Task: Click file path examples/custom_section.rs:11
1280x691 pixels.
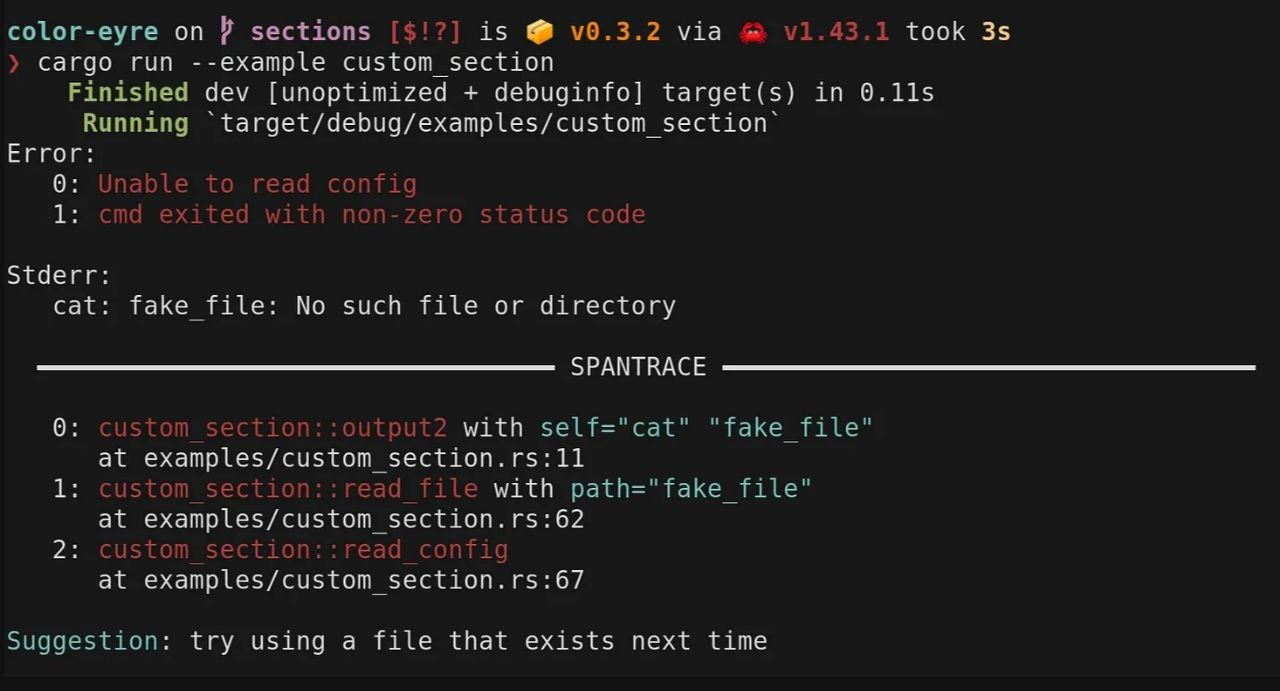Action: [x=364, y=459]
